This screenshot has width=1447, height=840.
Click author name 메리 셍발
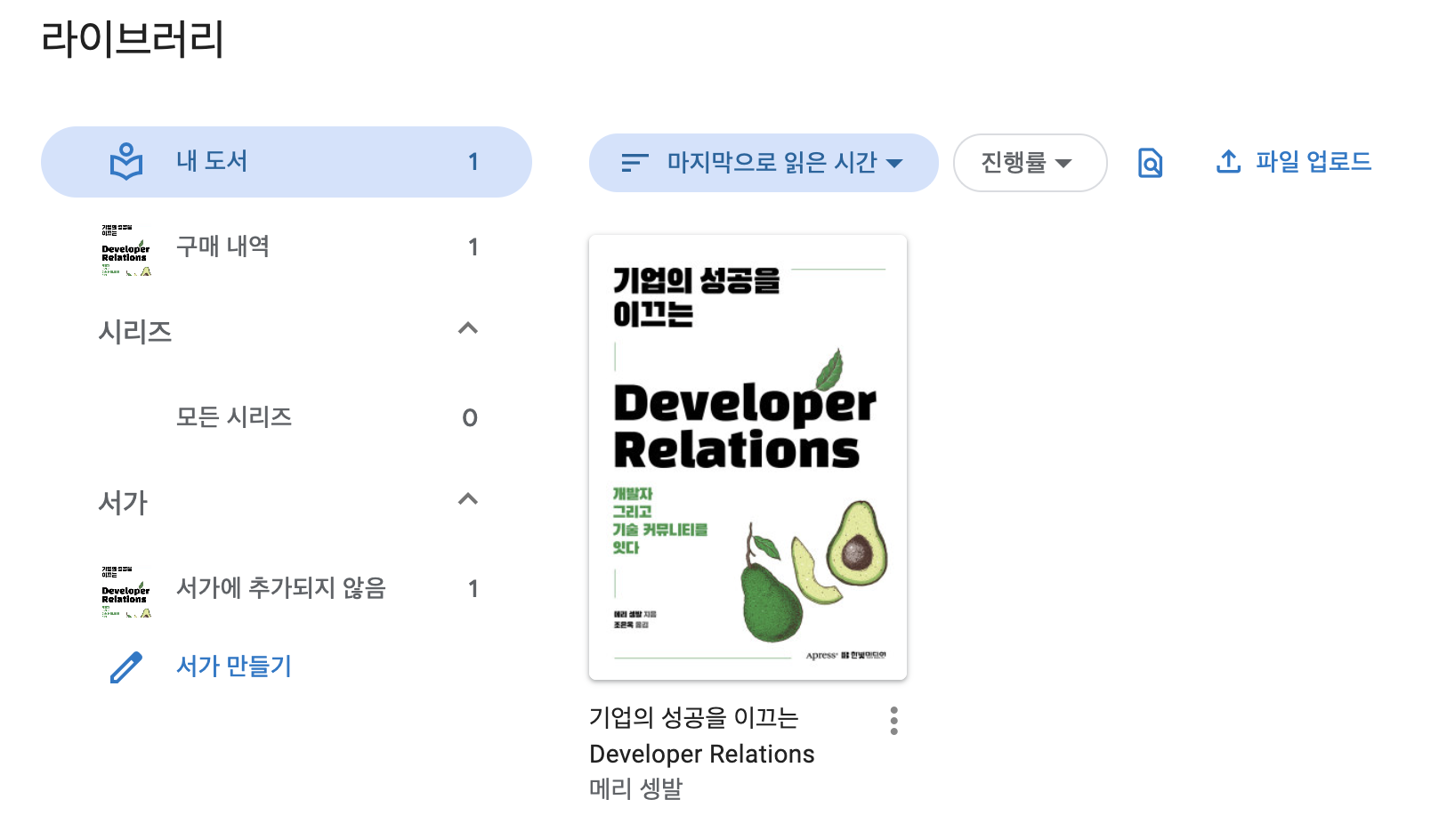(635, 789)
